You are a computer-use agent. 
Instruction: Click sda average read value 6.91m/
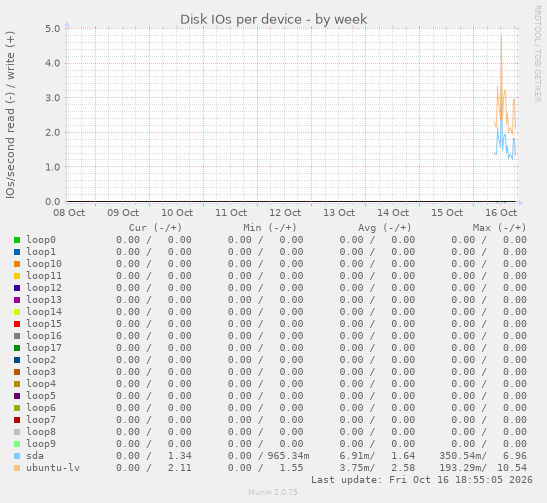click(x=357, y=456)
